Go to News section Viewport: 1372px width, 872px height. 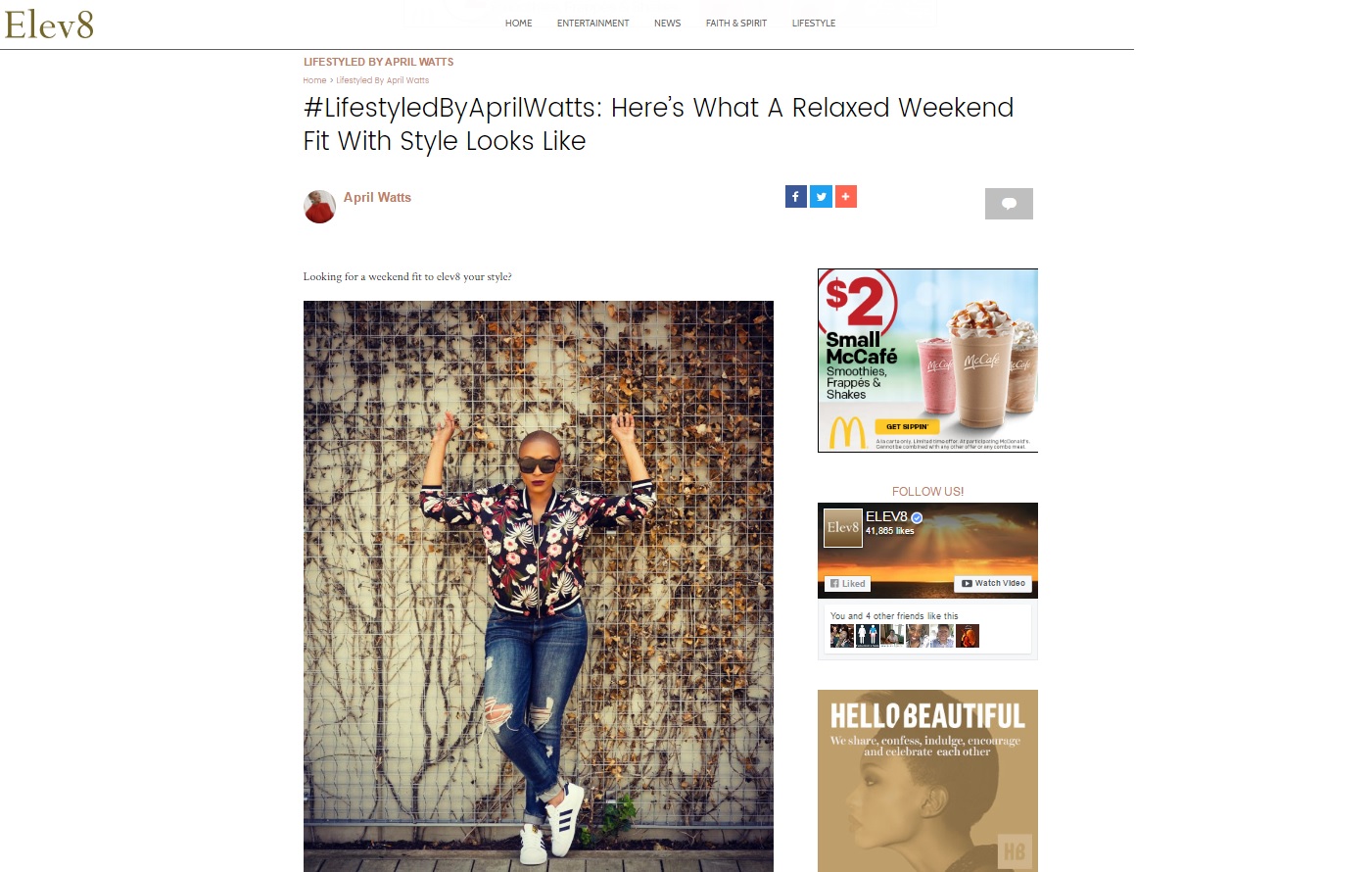coord(667,24)
